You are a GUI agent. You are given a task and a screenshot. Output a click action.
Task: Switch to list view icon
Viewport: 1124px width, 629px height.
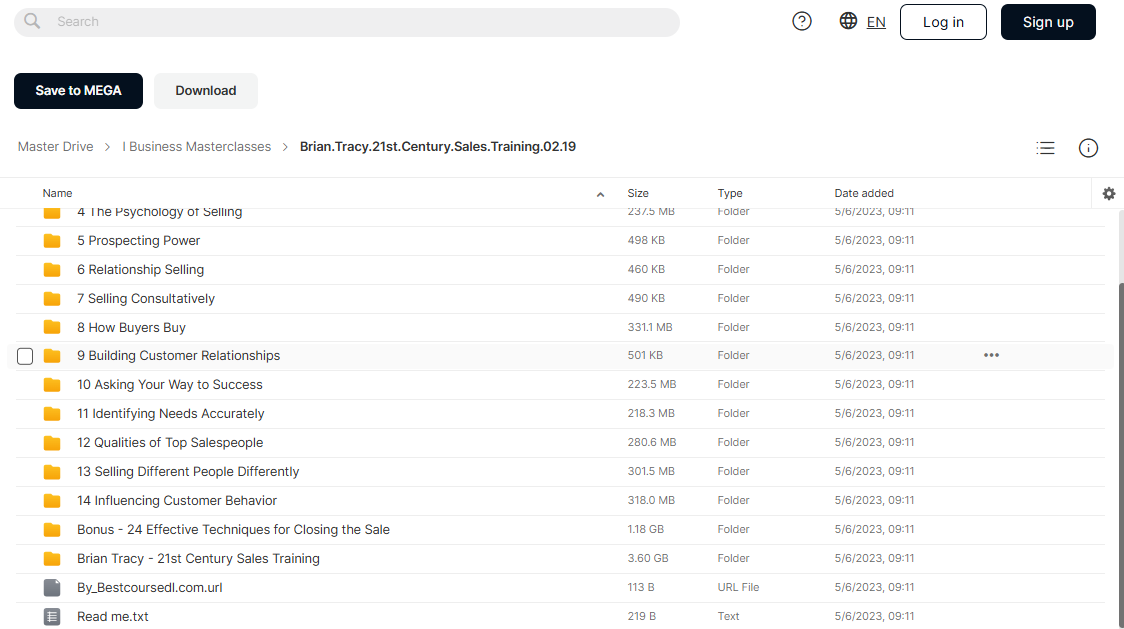click(x=1045, y=148)
